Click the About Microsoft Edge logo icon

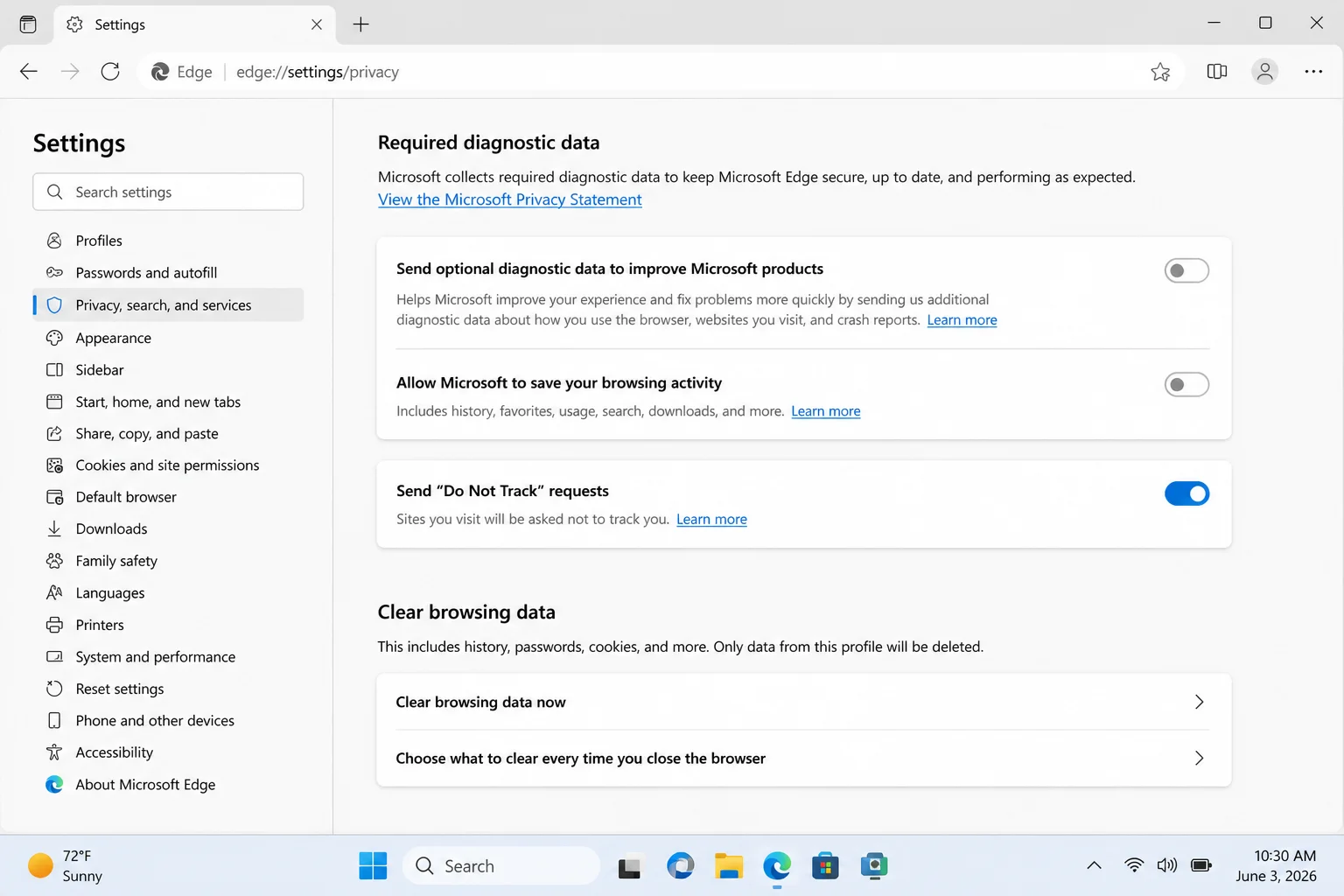[54, 785]
